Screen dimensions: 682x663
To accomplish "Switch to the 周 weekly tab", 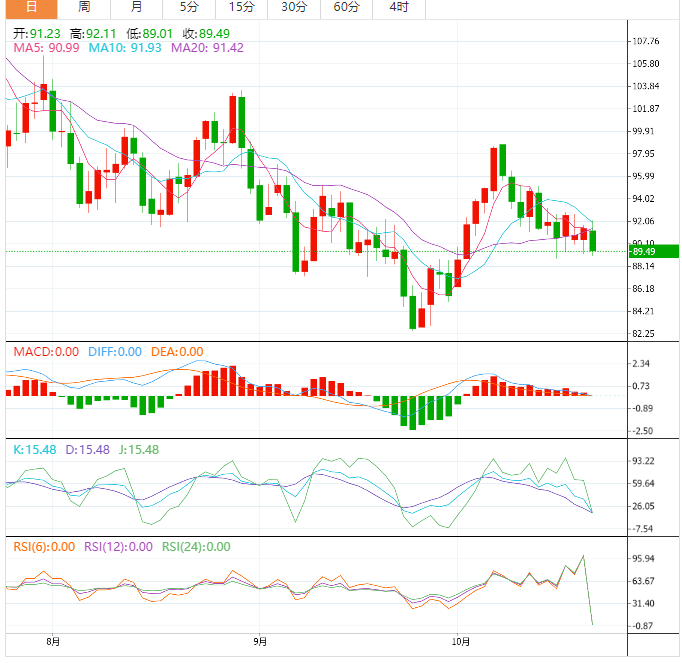I will pos(84,8).
